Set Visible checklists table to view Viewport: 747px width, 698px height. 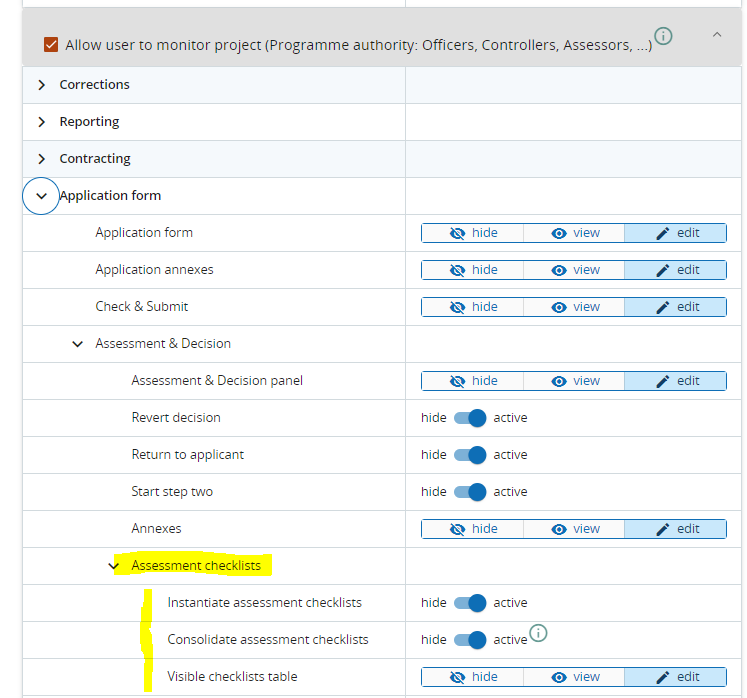point(574,677)
